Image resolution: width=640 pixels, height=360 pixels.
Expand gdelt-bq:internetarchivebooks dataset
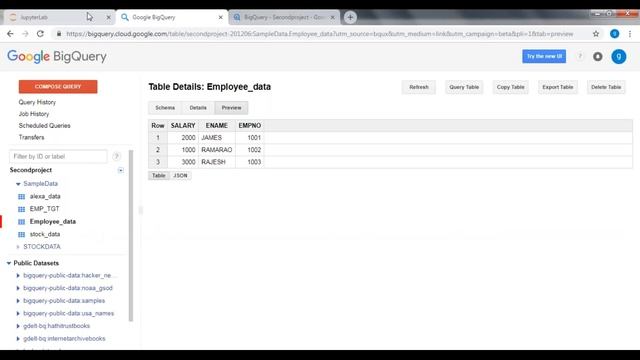point(18,339)
